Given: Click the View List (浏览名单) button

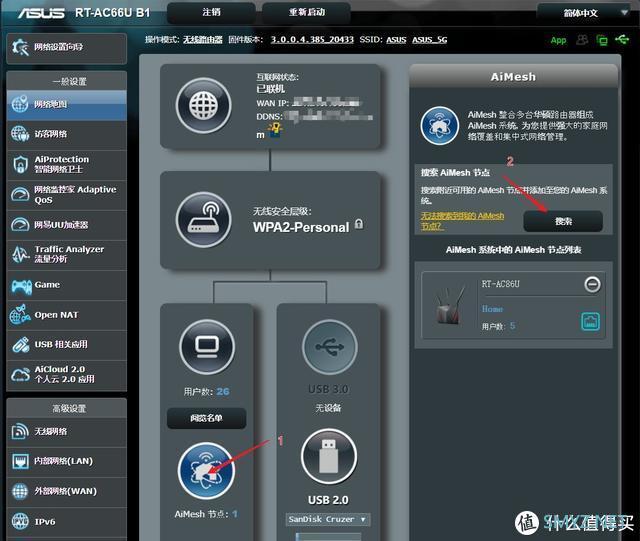Looking at the screenshot, I should 207,418.
